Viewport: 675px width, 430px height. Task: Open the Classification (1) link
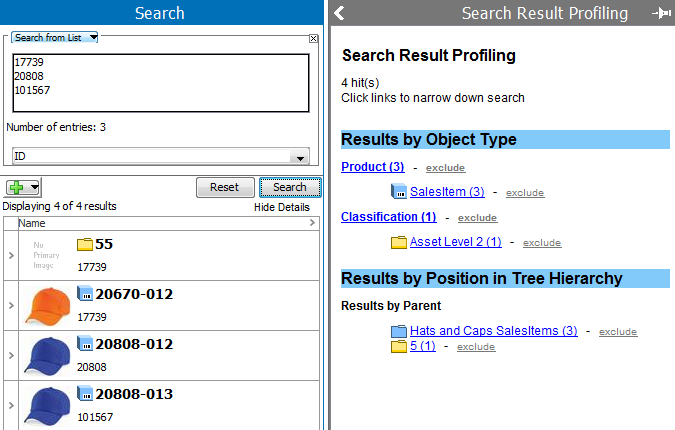[x=388, y=217]
